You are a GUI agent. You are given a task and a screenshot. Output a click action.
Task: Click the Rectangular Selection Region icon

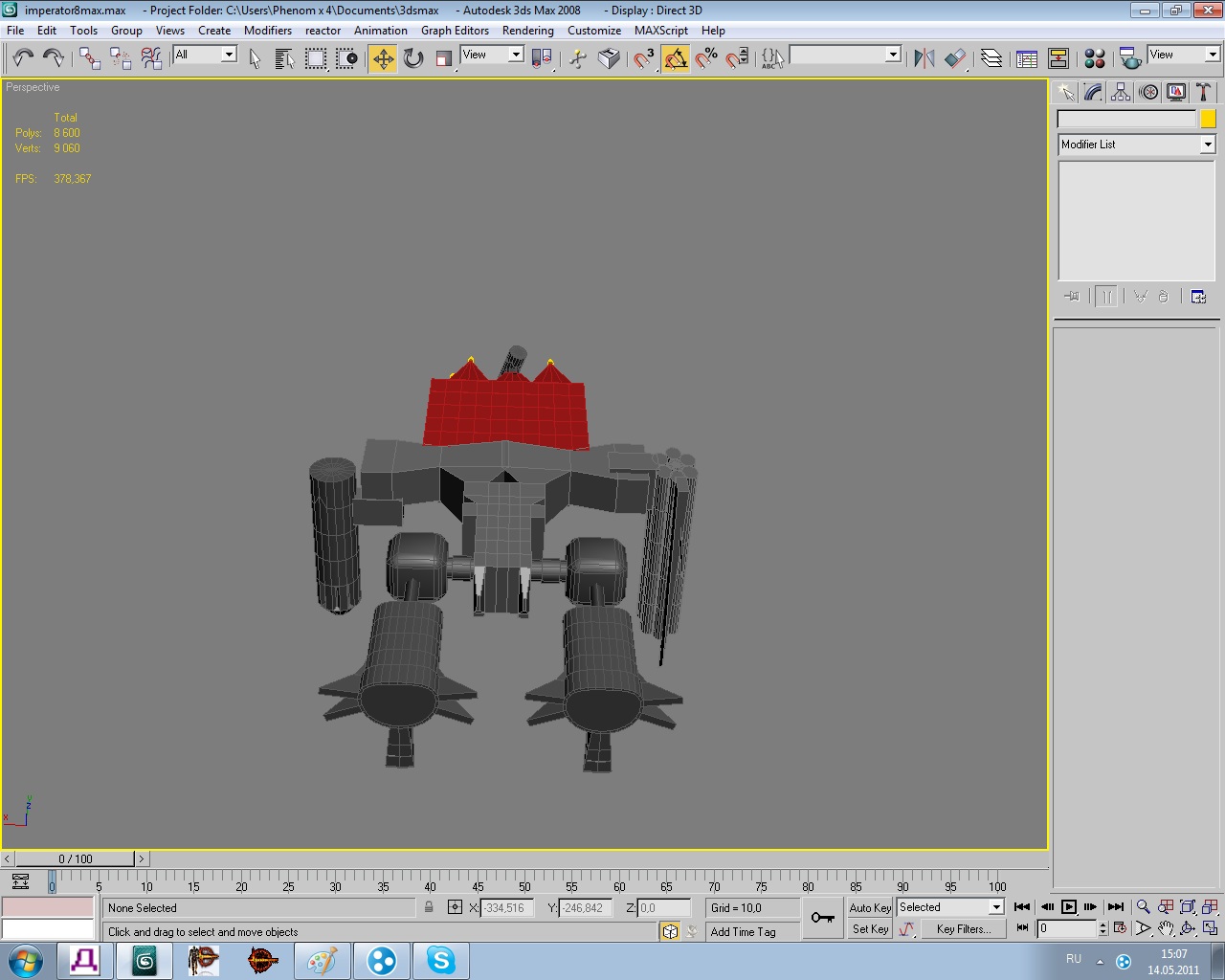point(315,58)
